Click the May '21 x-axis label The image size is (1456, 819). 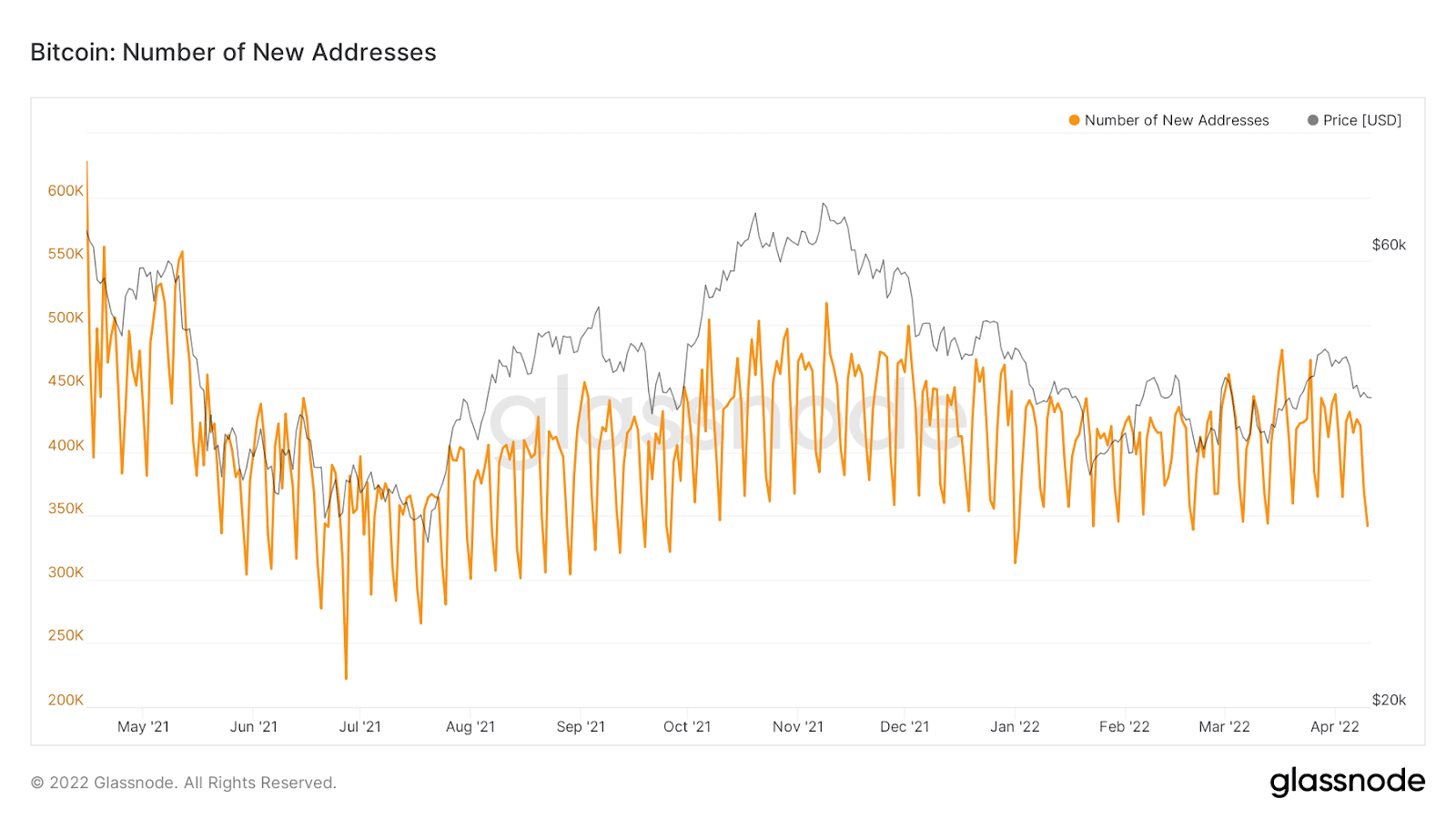point(143,726)
